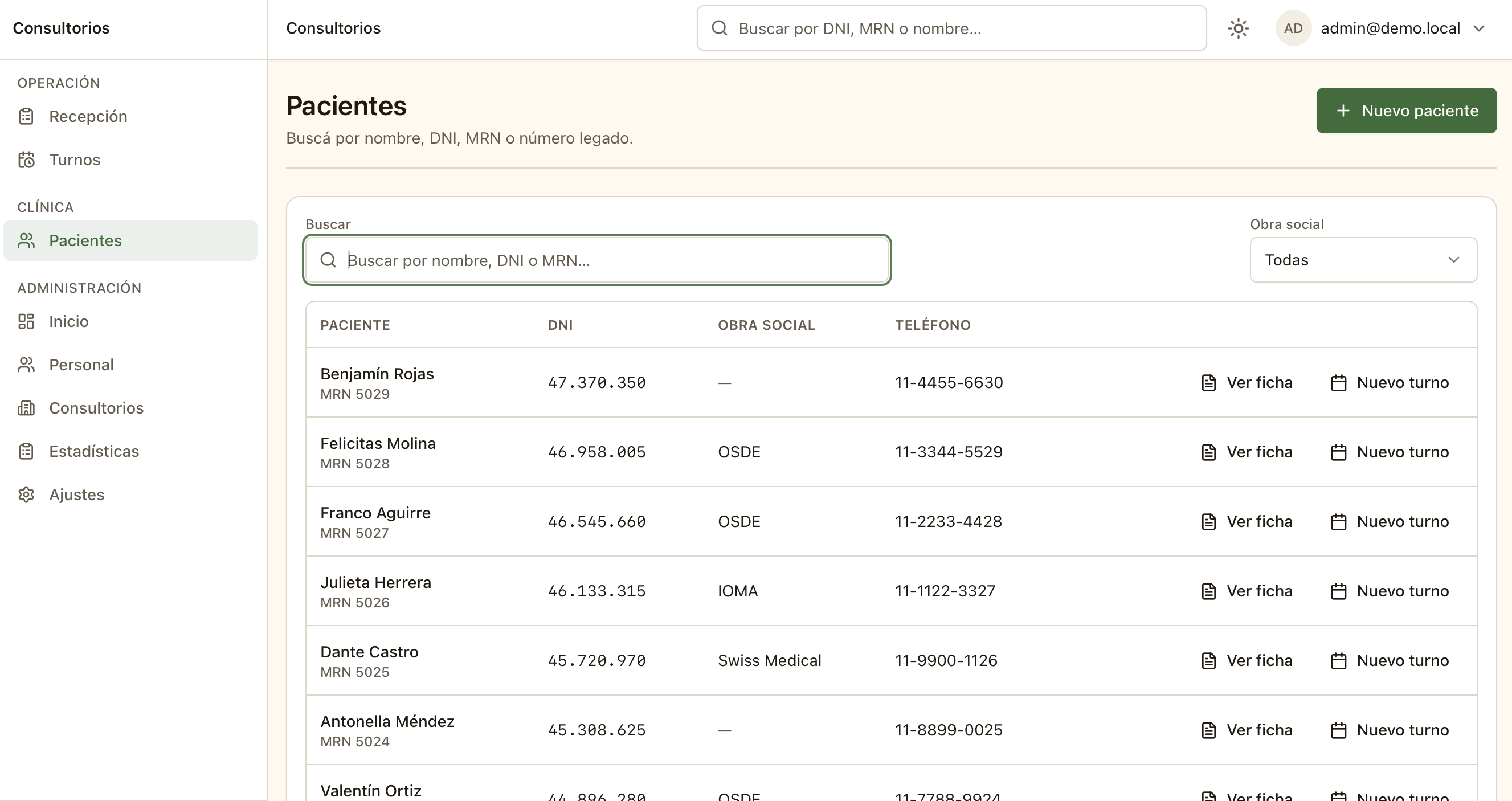Click the calendar icon in Franco Aguirre's row

[x=1338, y=522]
